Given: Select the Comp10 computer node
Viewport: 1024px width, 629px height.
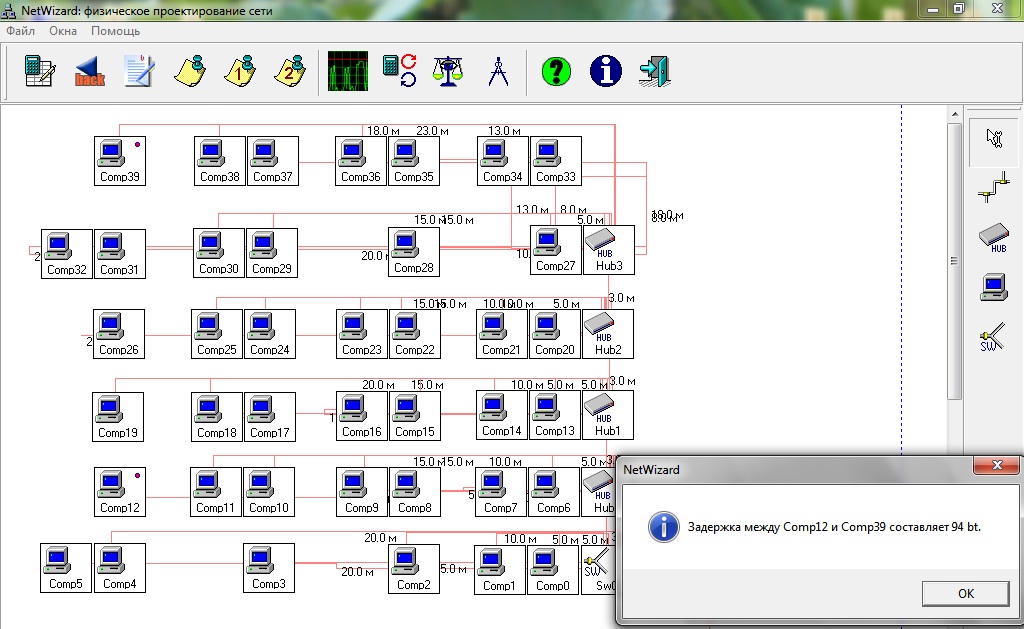Looking at the screenshot, I should 268,492.
